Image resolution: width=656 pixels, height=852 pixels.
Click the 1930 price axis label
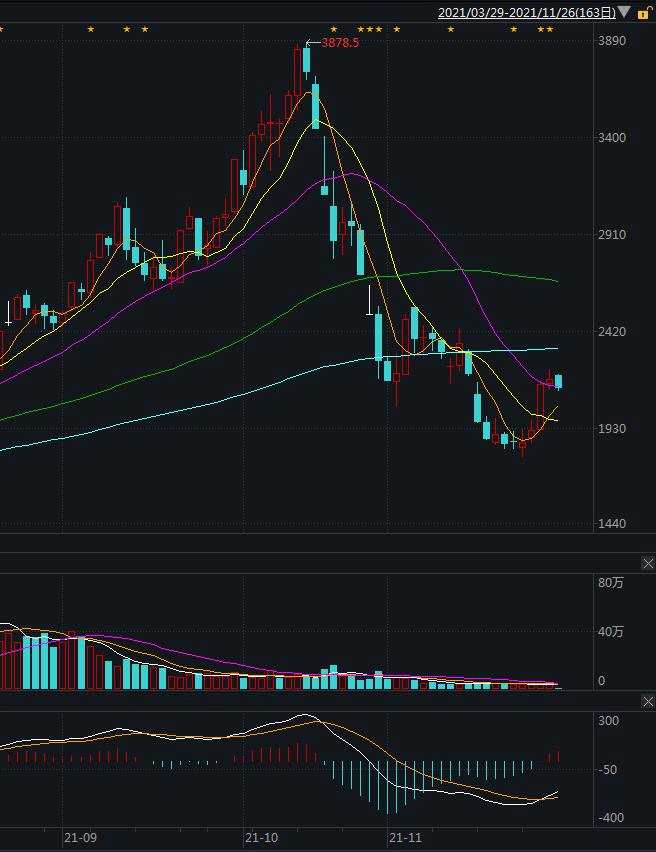(x=612, y=429)
